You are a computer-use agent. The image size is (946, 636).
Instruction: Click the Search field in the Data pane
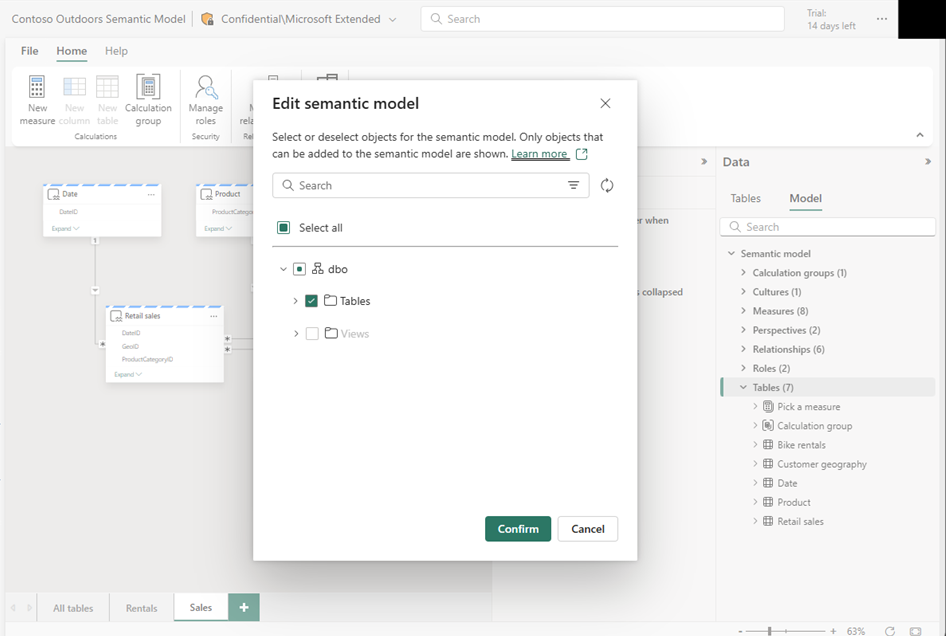(x=827, y=227)
